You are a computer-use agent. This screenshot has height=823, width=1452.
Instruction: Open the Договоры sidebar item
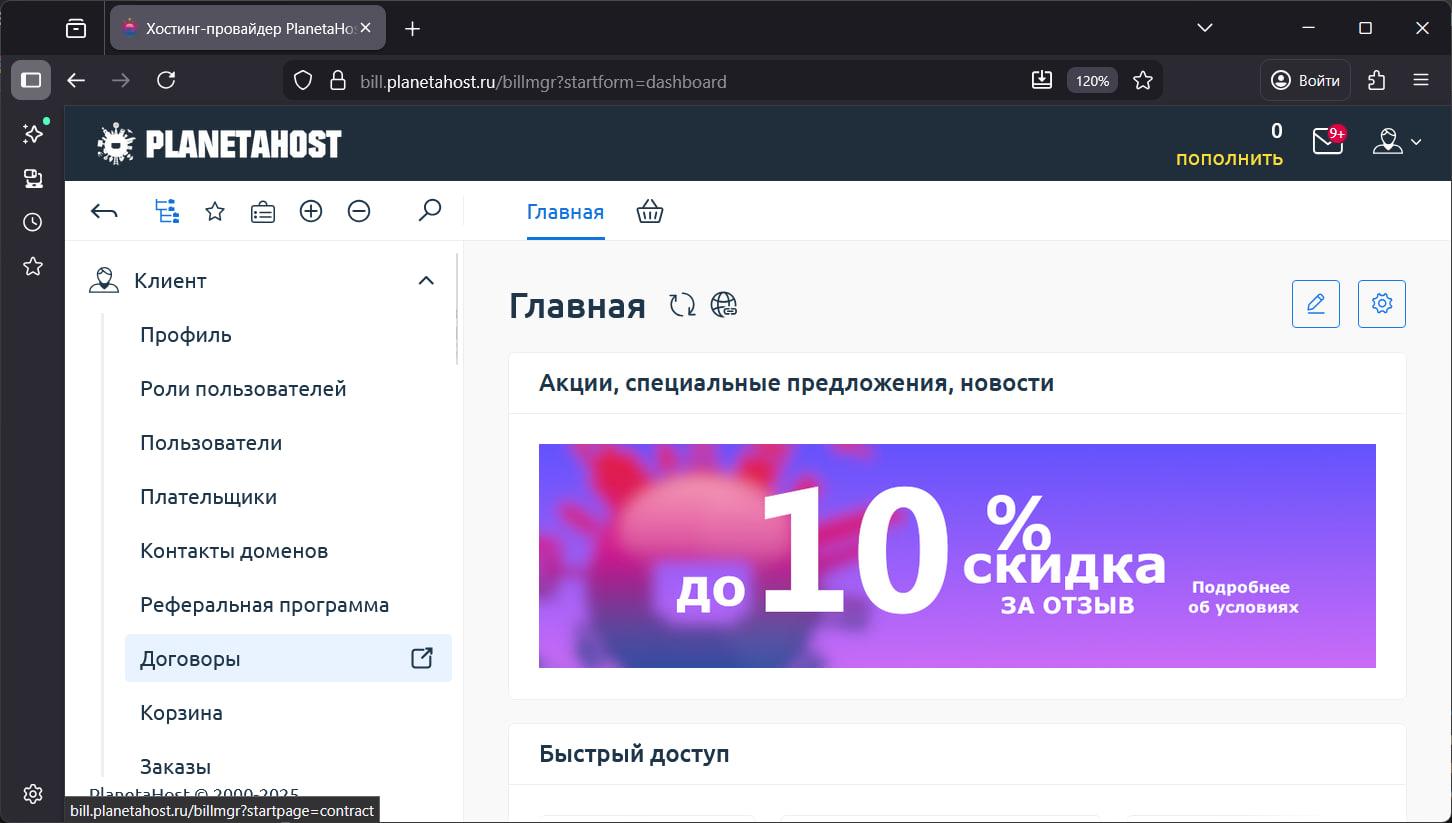189,658
